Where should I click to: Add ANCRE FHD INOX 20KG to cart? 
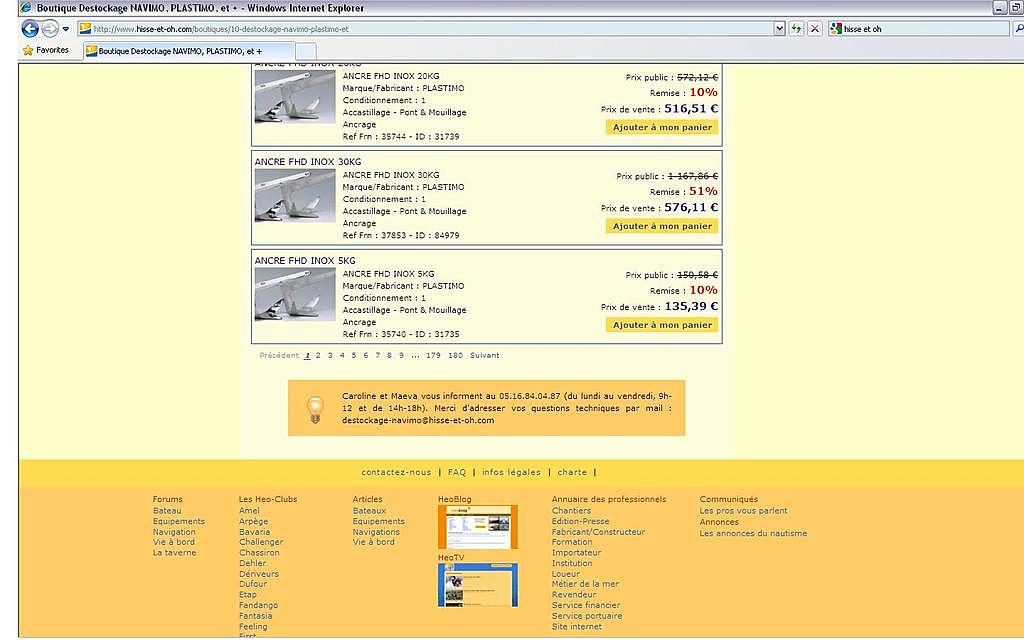(662, 127)
